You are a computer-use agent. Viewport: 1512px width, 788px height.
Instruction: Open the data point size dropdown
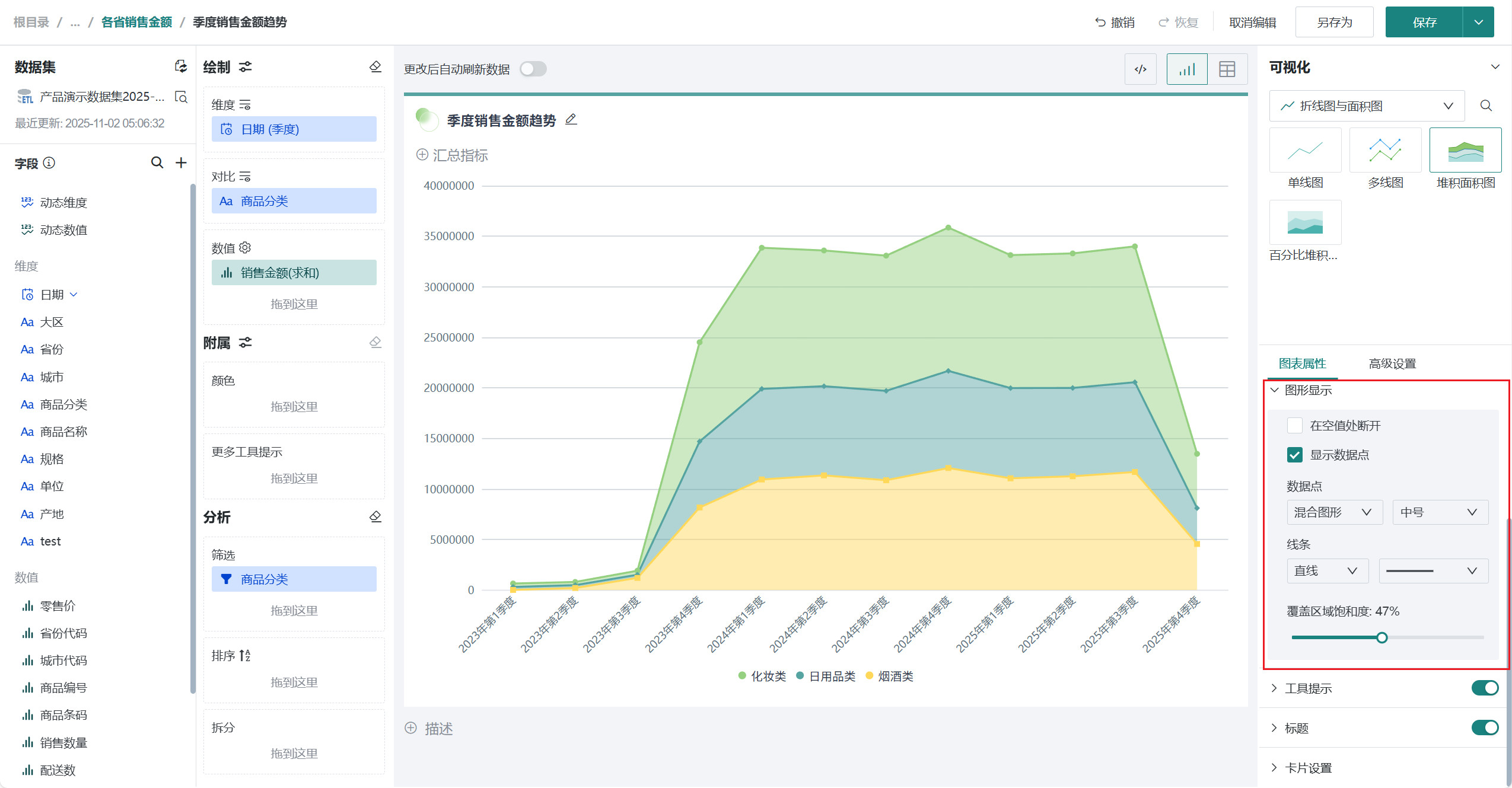tap(1440, 512)
